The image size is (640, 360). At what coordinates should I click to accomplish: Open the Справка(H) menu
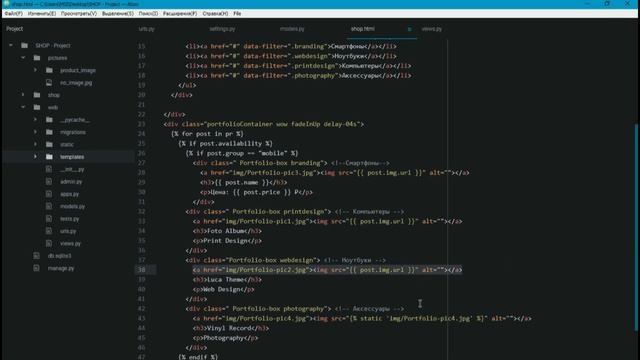tap(215, 13)
